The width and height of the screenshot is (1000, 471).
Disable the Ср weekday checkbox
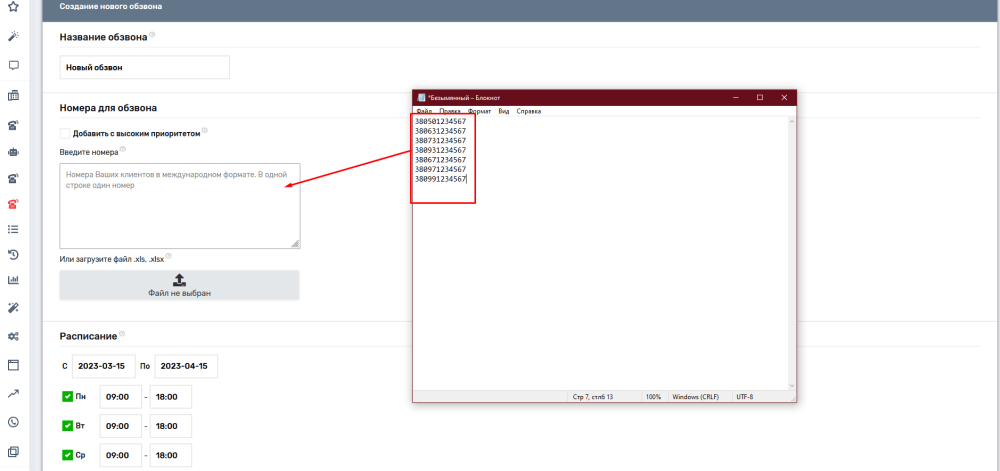click(x=67, y=455)
